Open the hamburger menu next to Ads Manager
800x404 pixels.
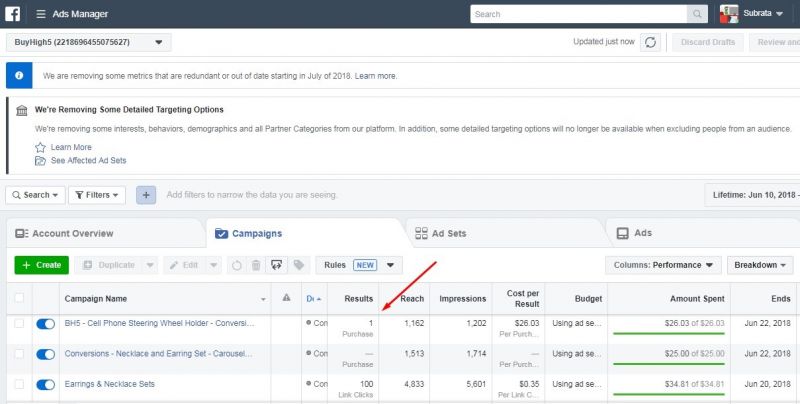[41, 14]
